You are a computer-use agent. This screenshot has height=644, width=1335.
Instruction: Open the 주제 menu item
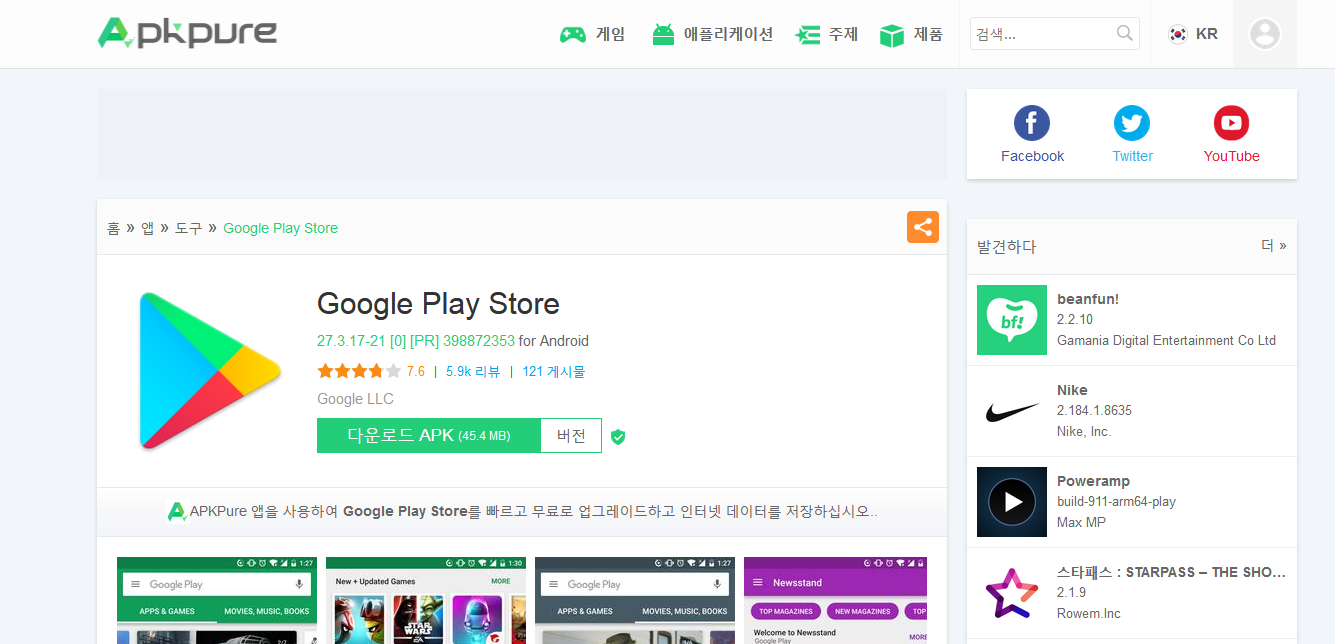tap(827, 34)
